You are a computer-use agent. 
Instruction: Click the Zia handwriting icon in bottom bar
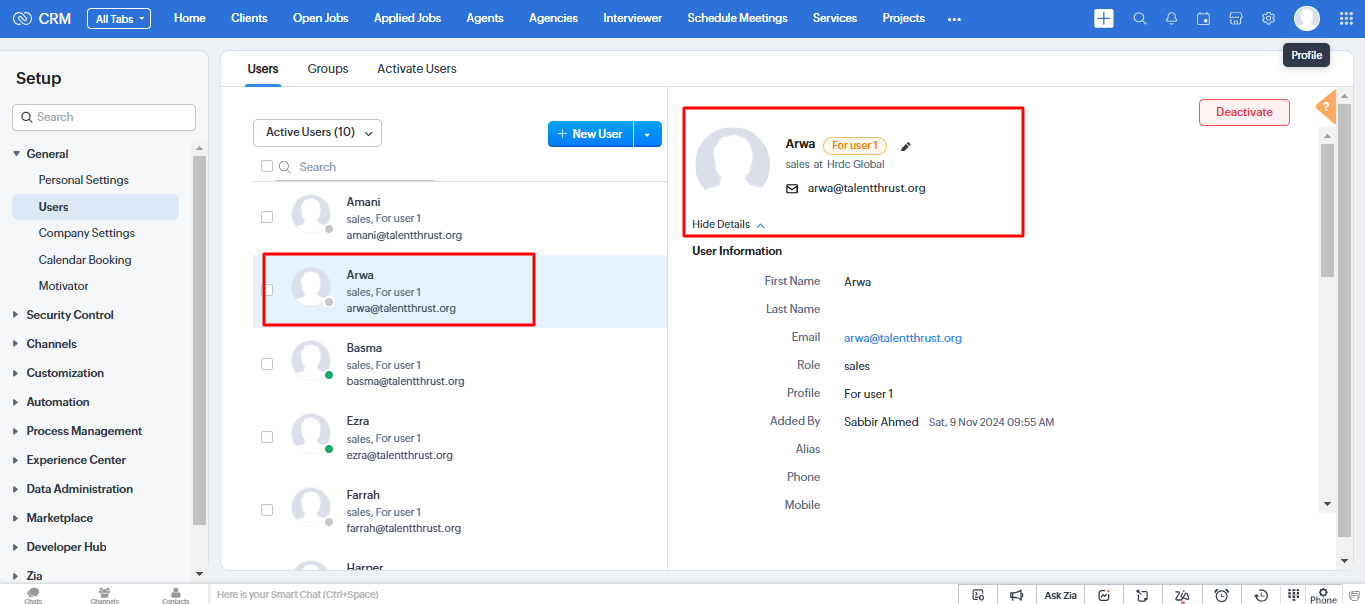click(x=1182, y=595)
